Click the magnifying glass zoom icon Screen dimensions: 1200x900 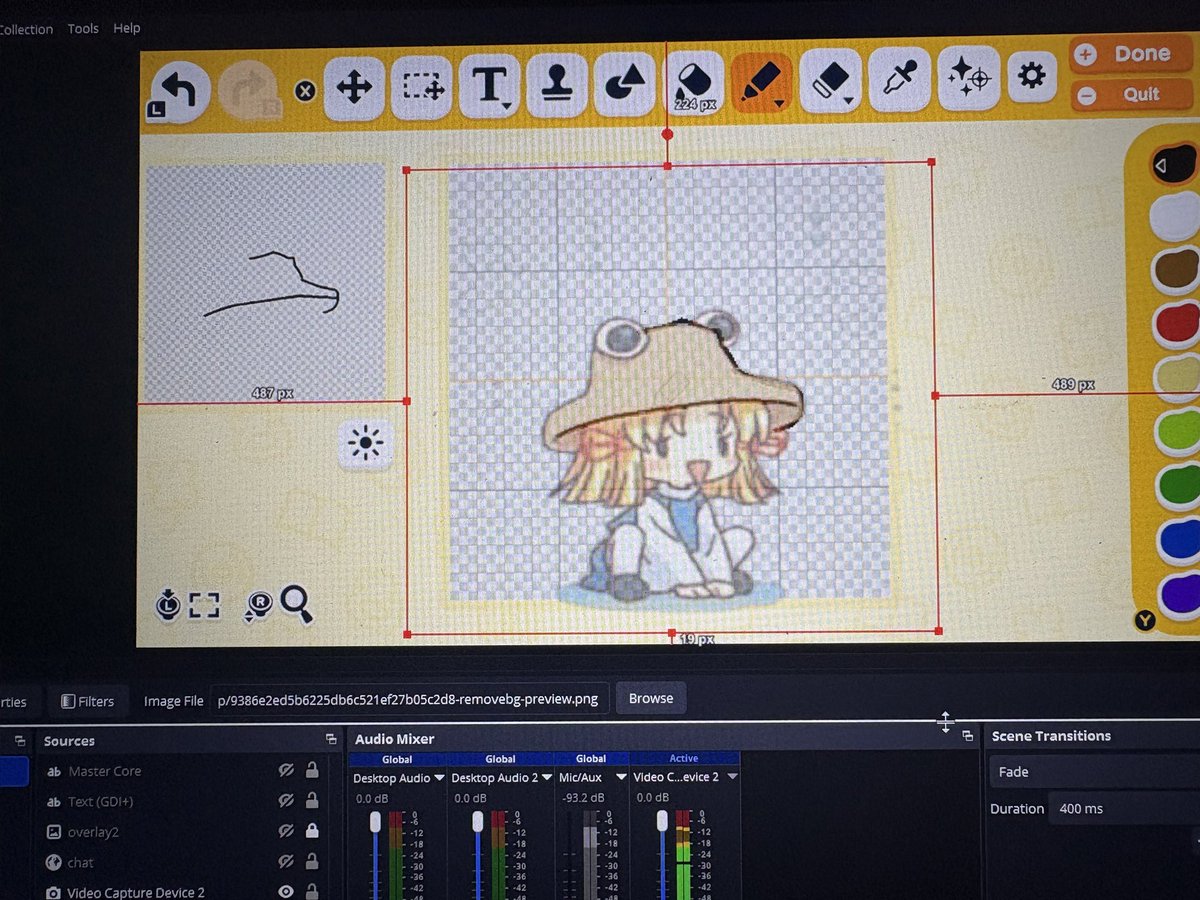coord(297,604)
